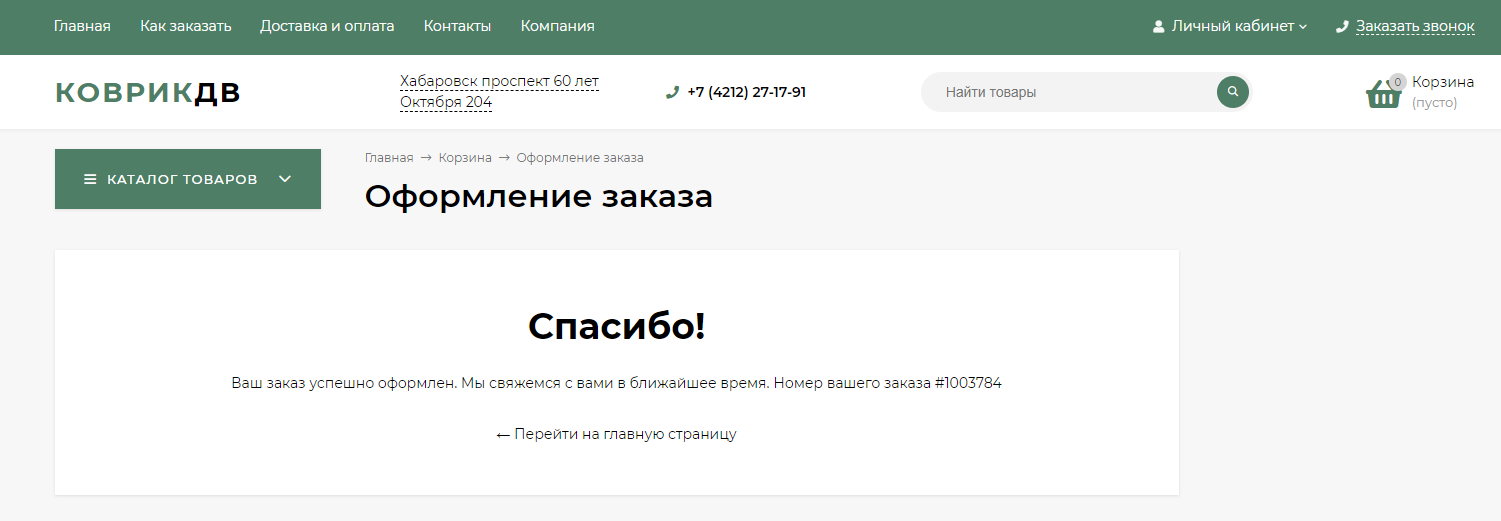The height and width of the screenshot is (521, 1501).
Task: Click the hamburger icon in Каталог товаров
Action: point(90,179)
